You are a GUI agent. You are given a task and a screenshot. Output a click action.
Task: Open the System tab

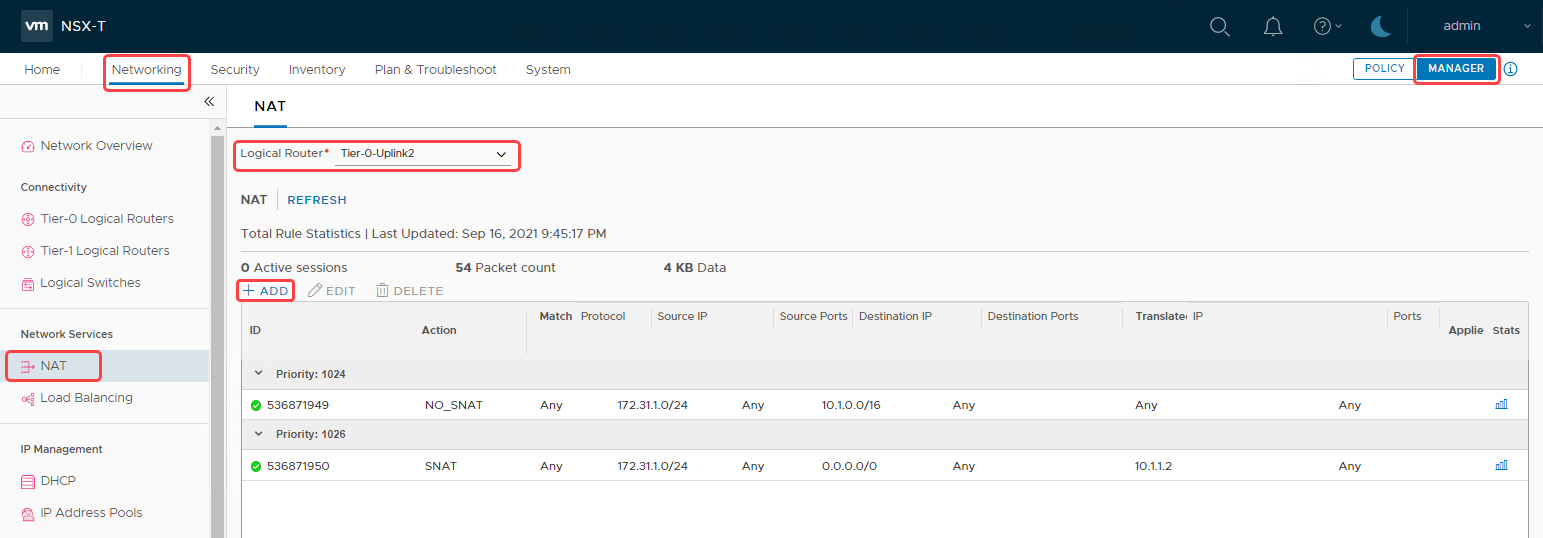[548, 69]
